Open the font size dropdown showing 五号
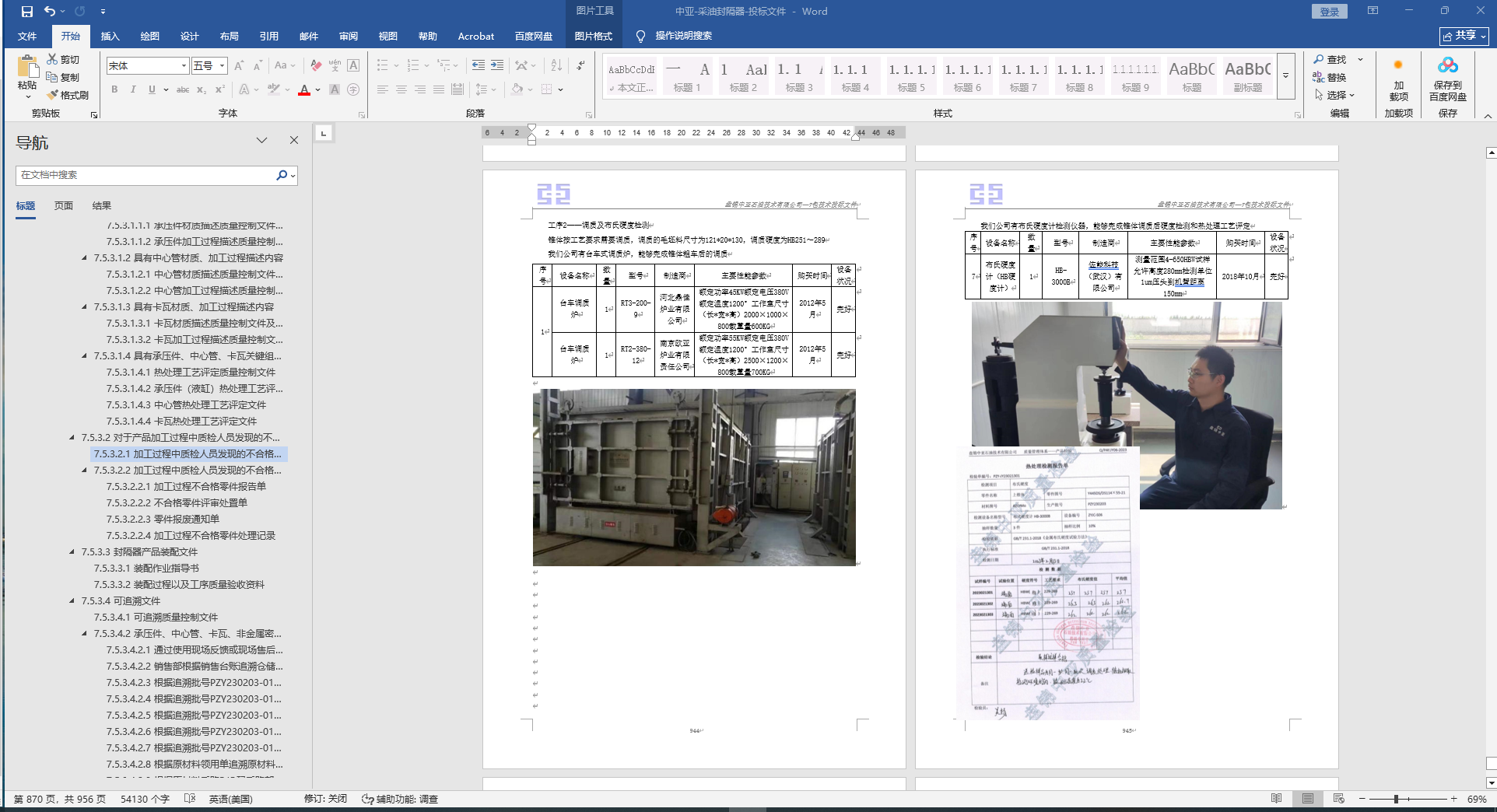 click(x=222, y=66)
